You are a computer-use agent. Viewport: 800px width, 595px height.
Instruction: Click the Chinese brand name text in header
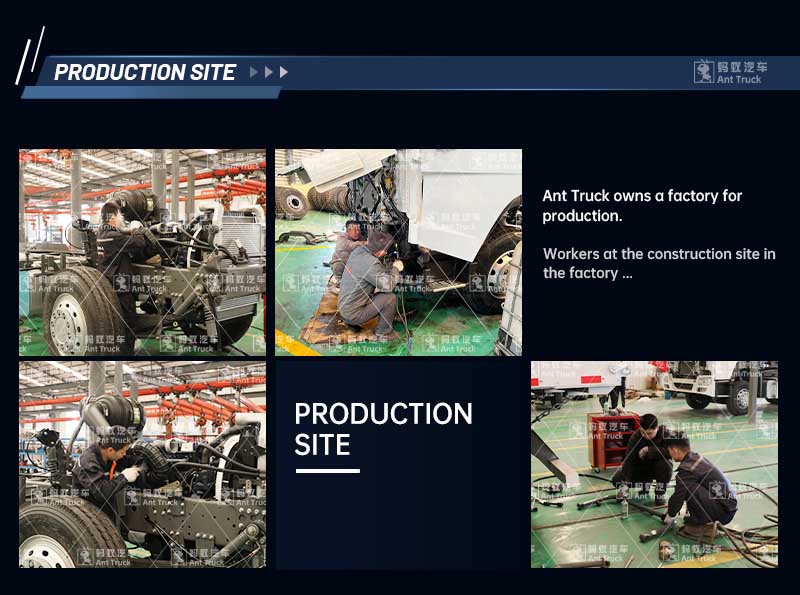point(742,67)
